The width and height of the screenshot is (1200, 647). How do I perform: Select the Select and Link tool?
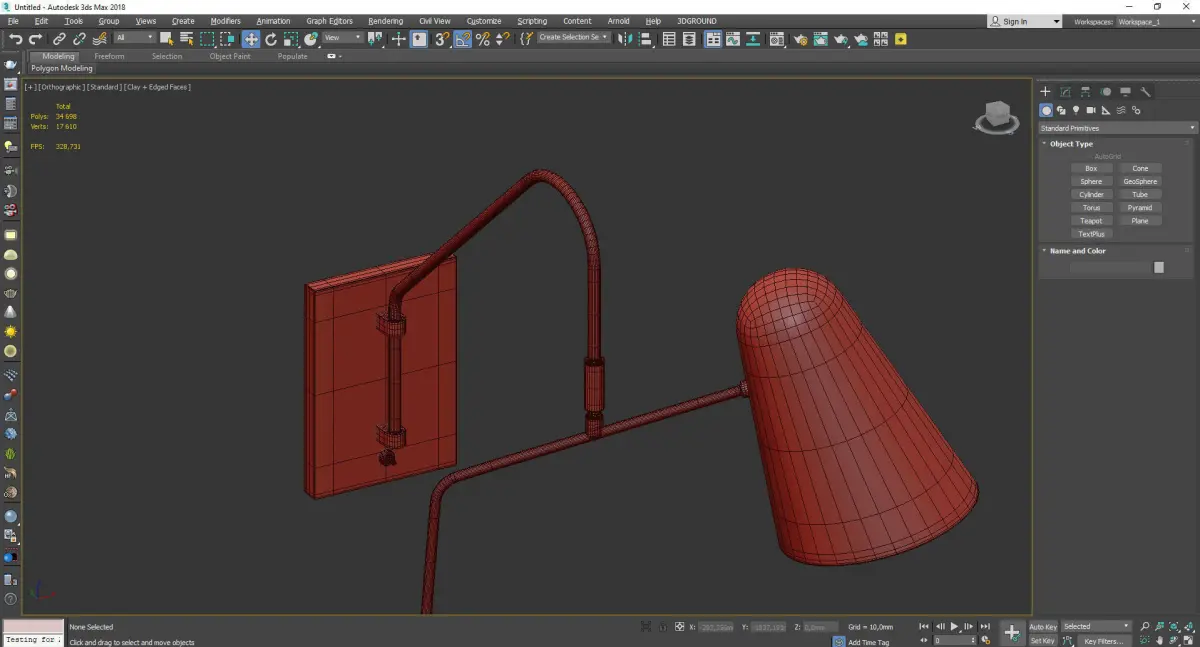click(60, 39)
